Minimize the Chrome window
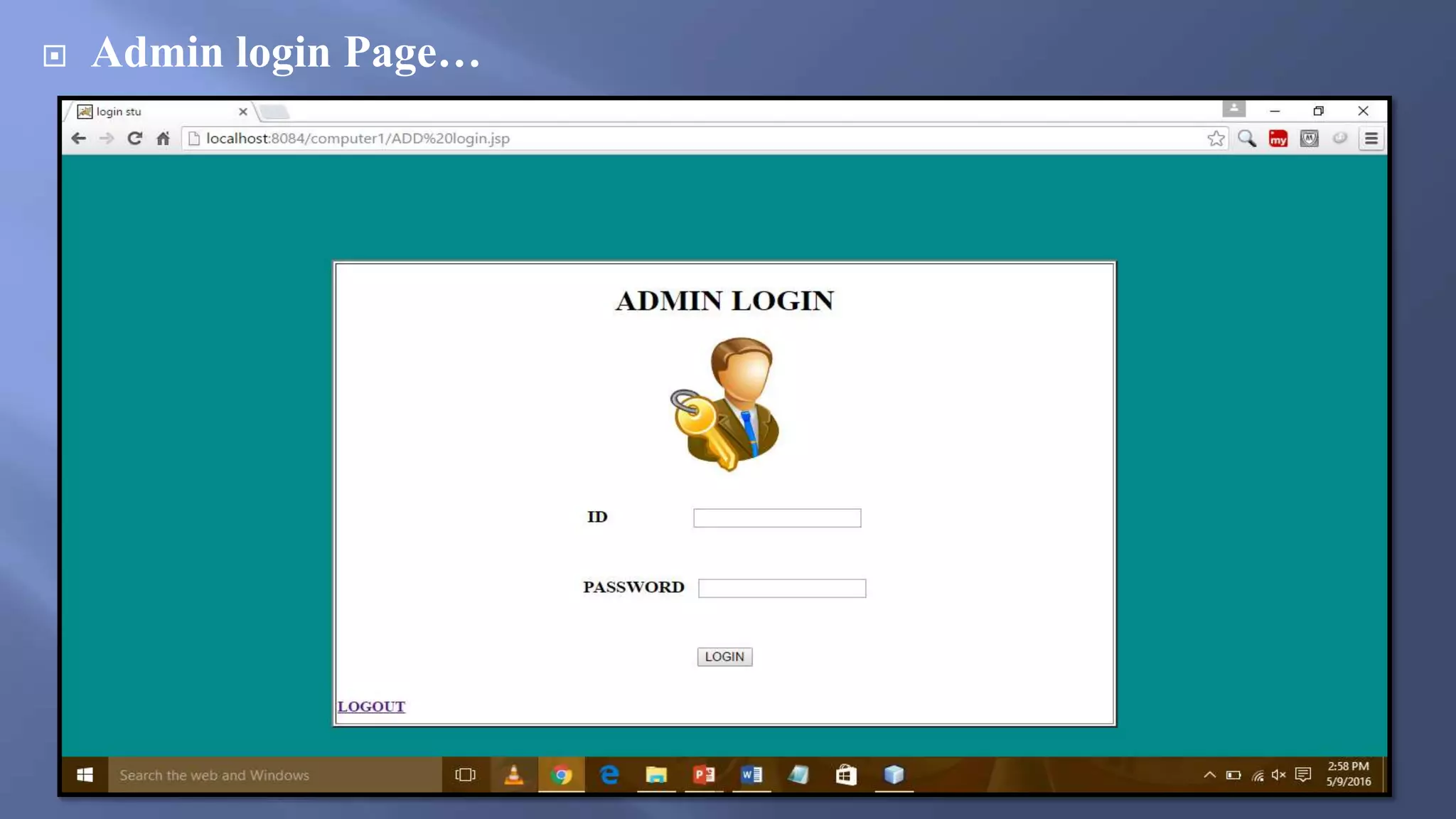This screenshot has height=819, width=1456. pyautogui.click(x=1275, y=111)
